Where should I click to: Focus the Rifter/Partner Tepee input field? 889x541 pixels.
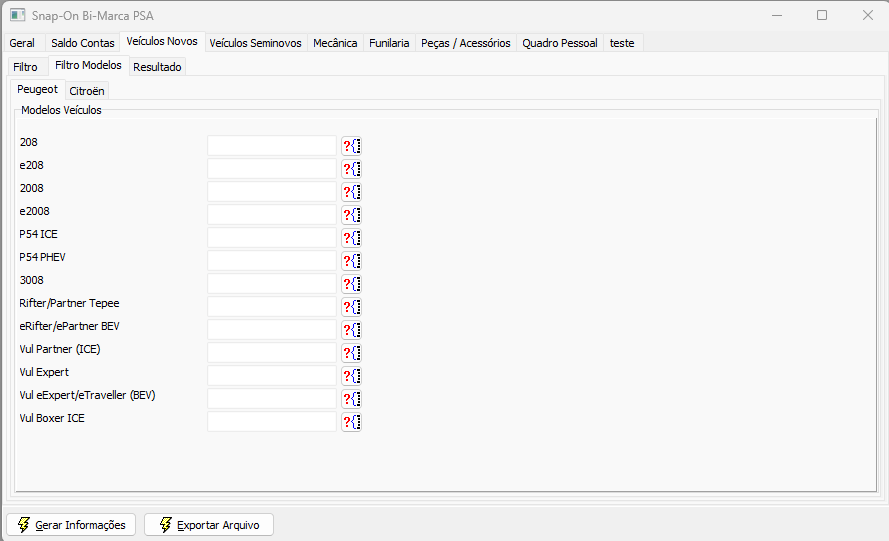(x=272, y=306)
